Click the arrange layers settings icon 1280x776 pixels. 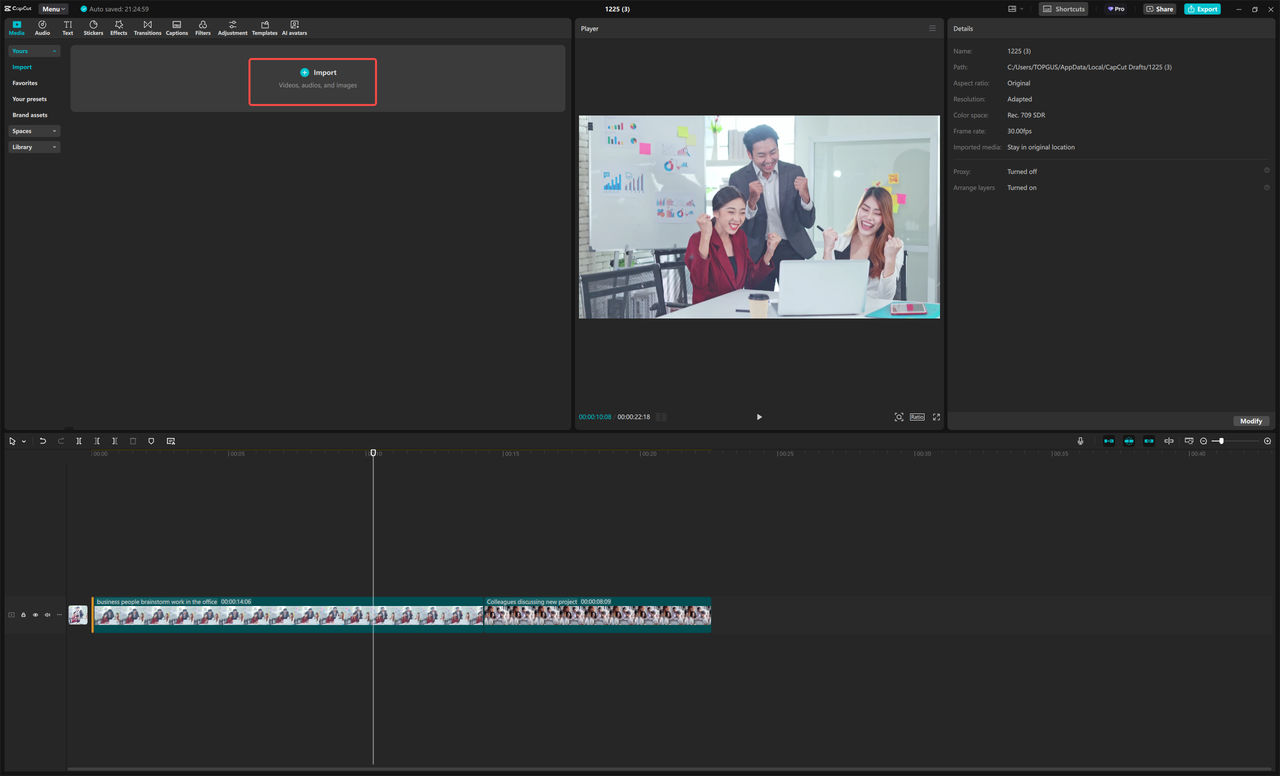[1267, 187]
